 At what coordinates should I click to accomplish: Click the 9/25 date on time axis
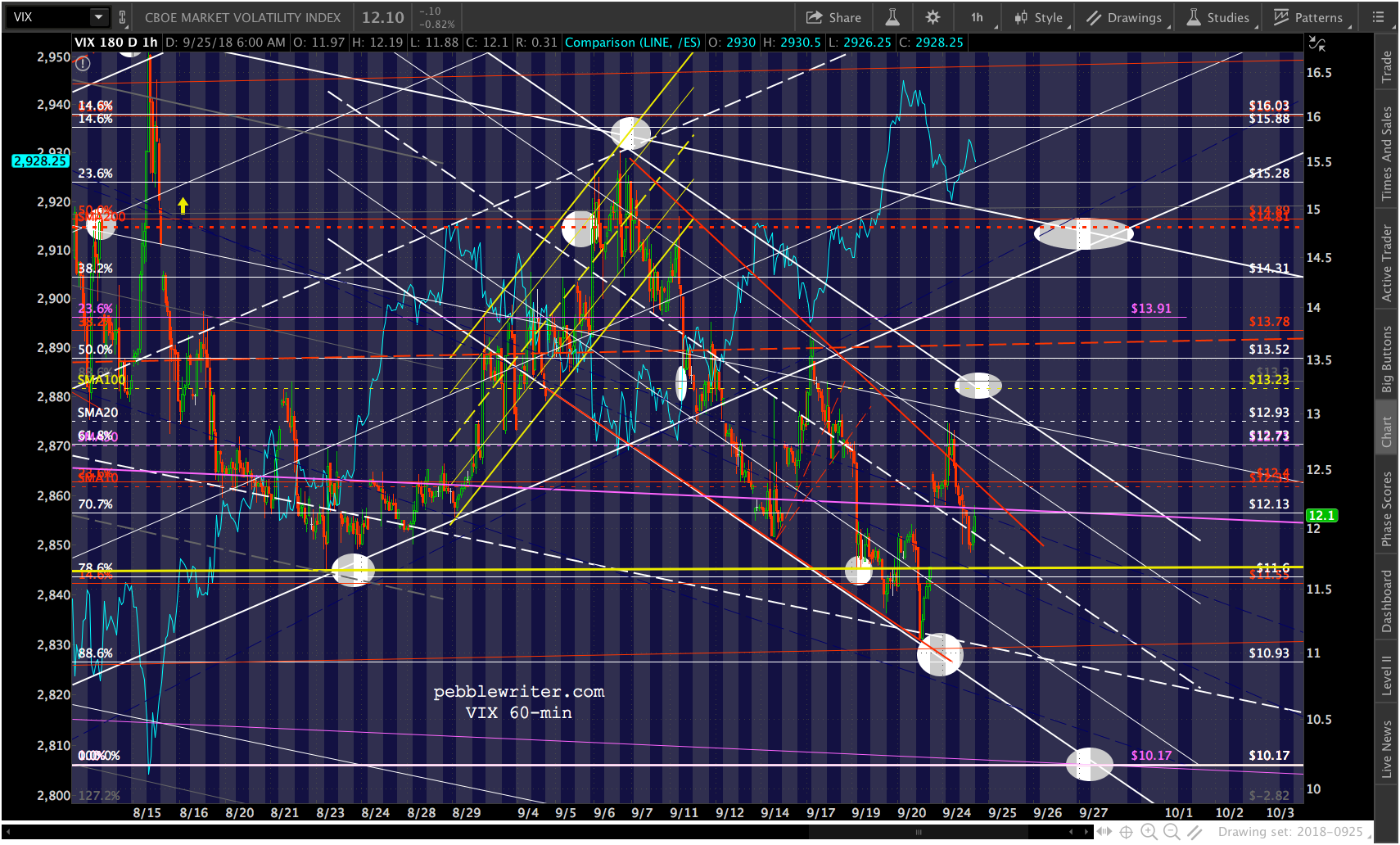pos(1002,813)
